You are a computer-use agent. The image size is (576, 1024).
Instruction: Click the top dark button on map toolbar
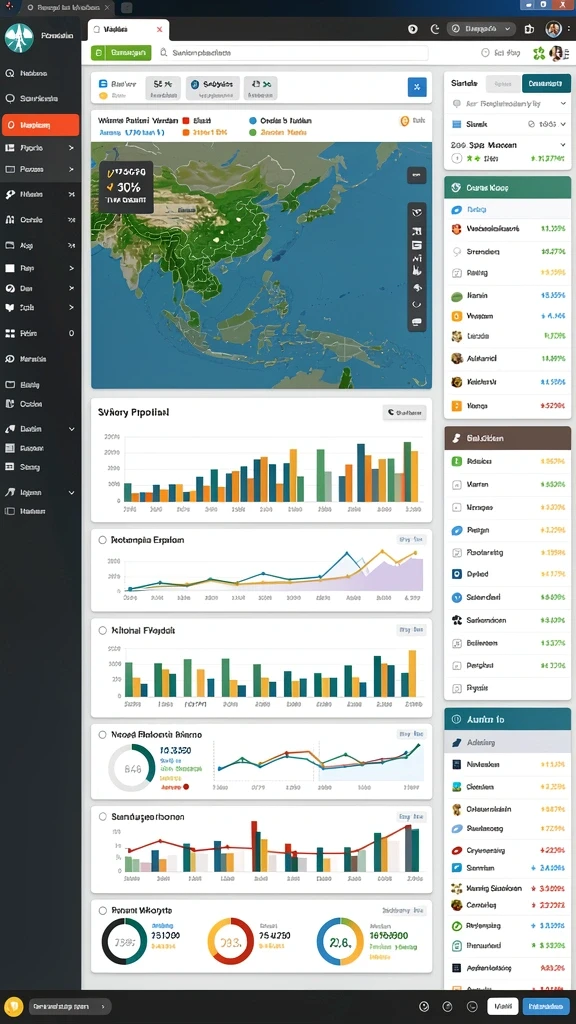(x=417, y=175)
